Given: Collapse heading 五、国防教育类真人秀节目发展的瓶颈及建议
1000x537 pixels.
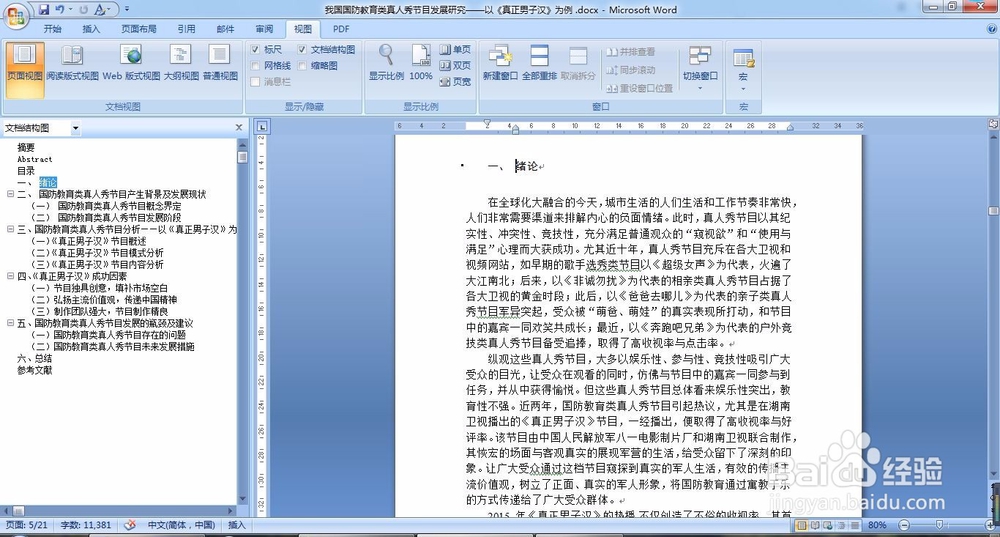Looking at the screenshot, I should (x=10, y=323).
